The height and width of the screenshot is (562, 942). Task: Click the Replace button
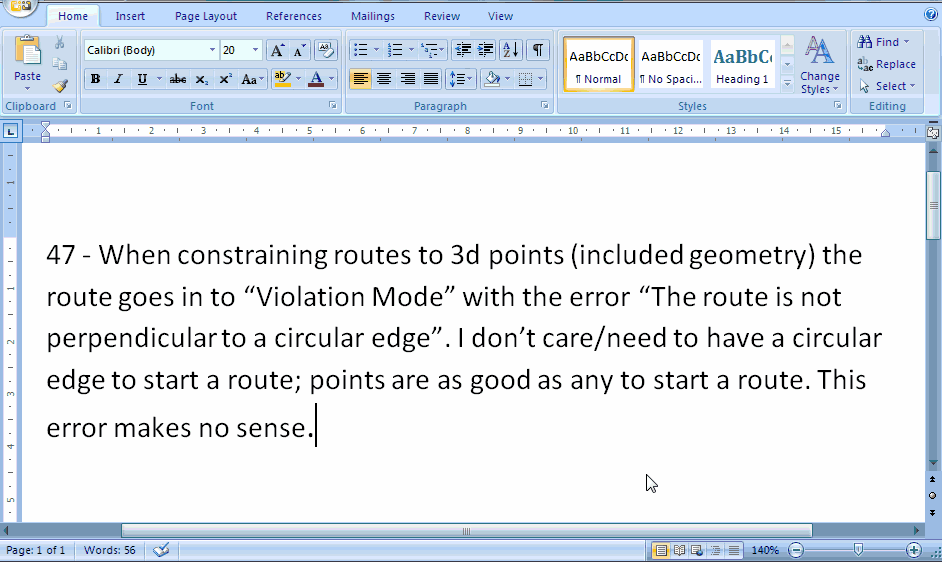click(887, 64)
